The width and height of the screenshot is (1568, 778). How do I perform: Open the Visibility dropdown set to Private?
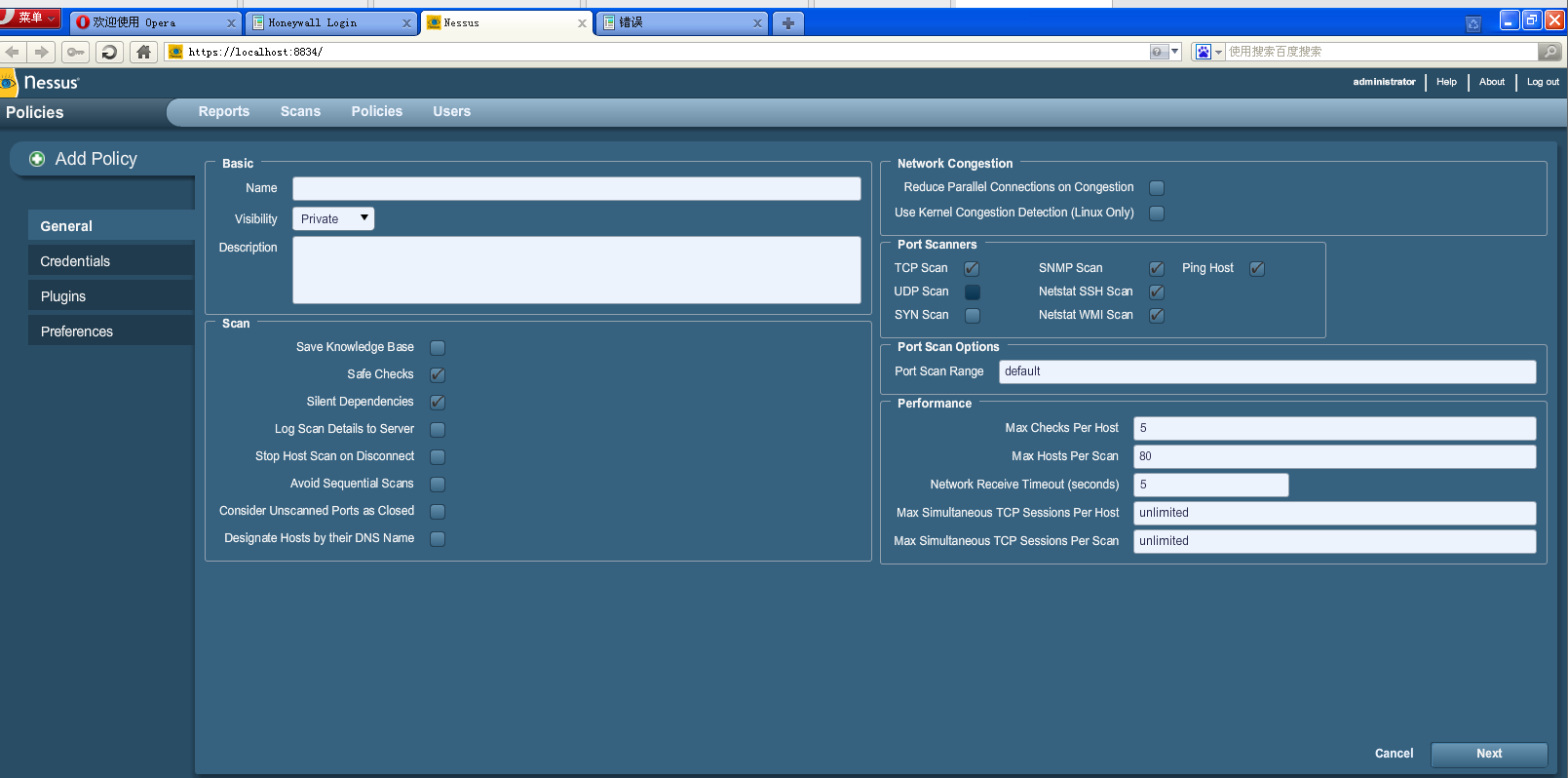tap(333, 219)
